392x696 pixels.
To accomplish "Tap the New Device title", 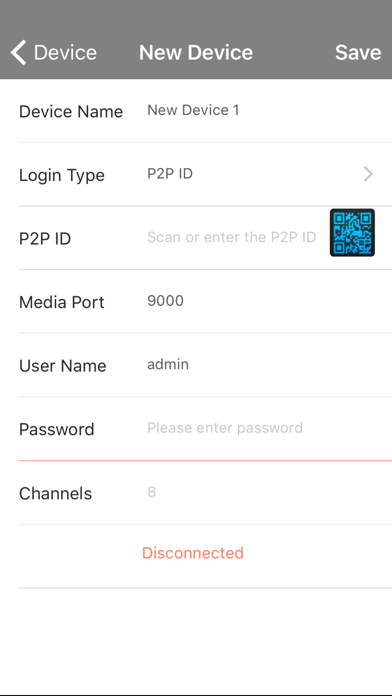I will (196, 52).
